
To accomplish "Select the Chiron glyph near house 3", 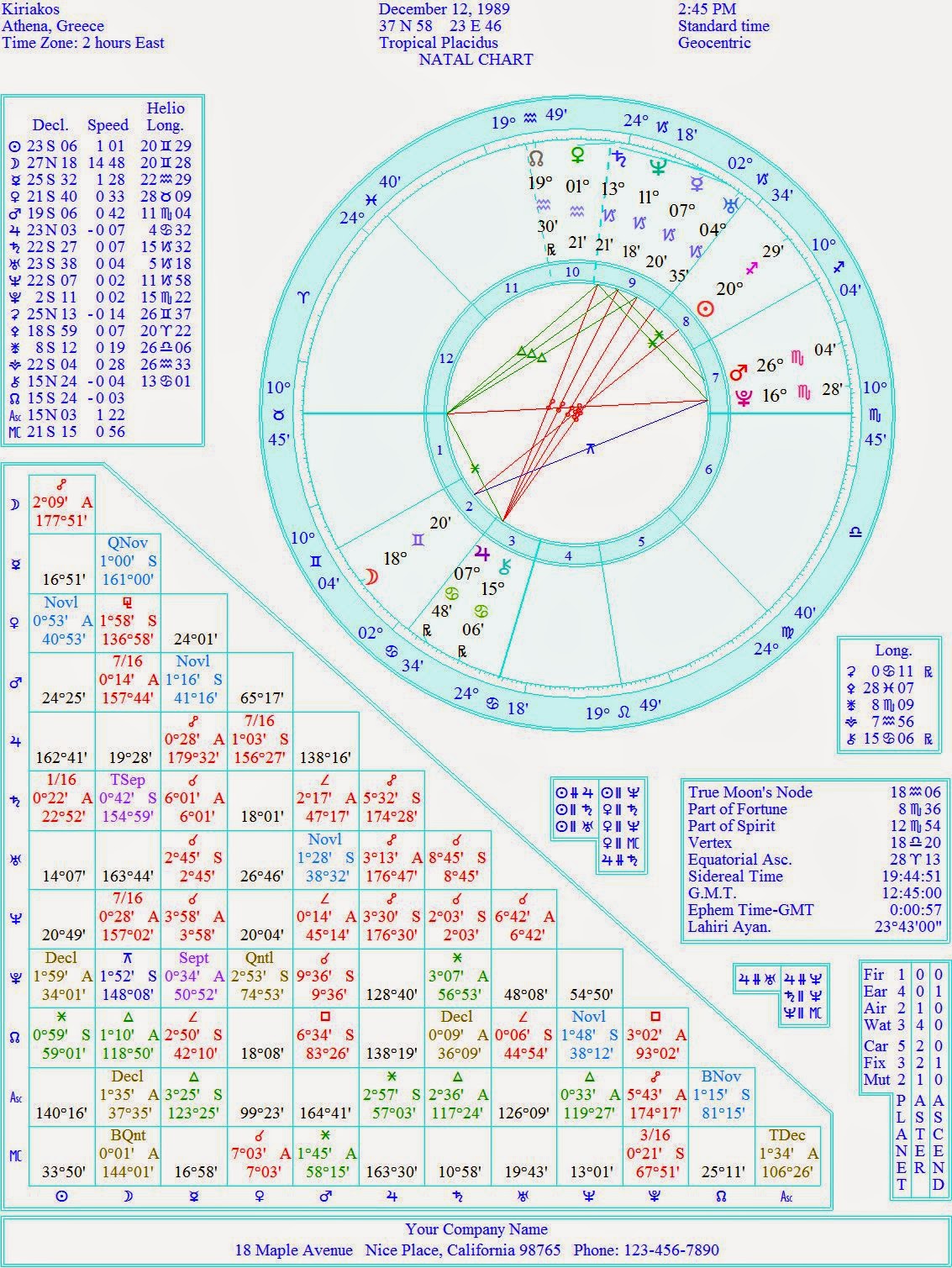I will (506, 567).
